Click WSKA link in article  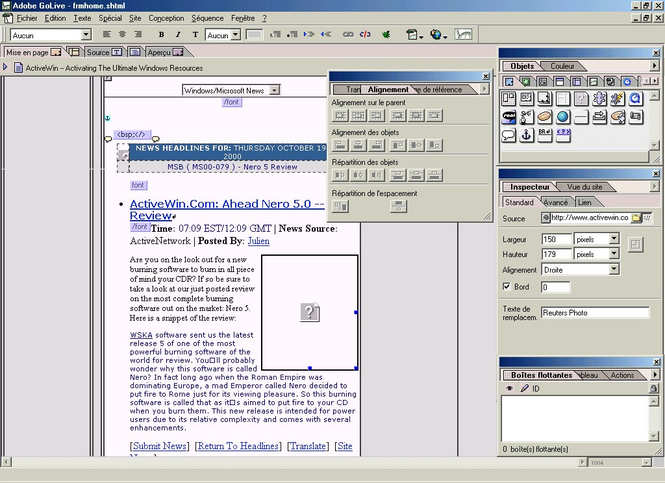(141, 335)
